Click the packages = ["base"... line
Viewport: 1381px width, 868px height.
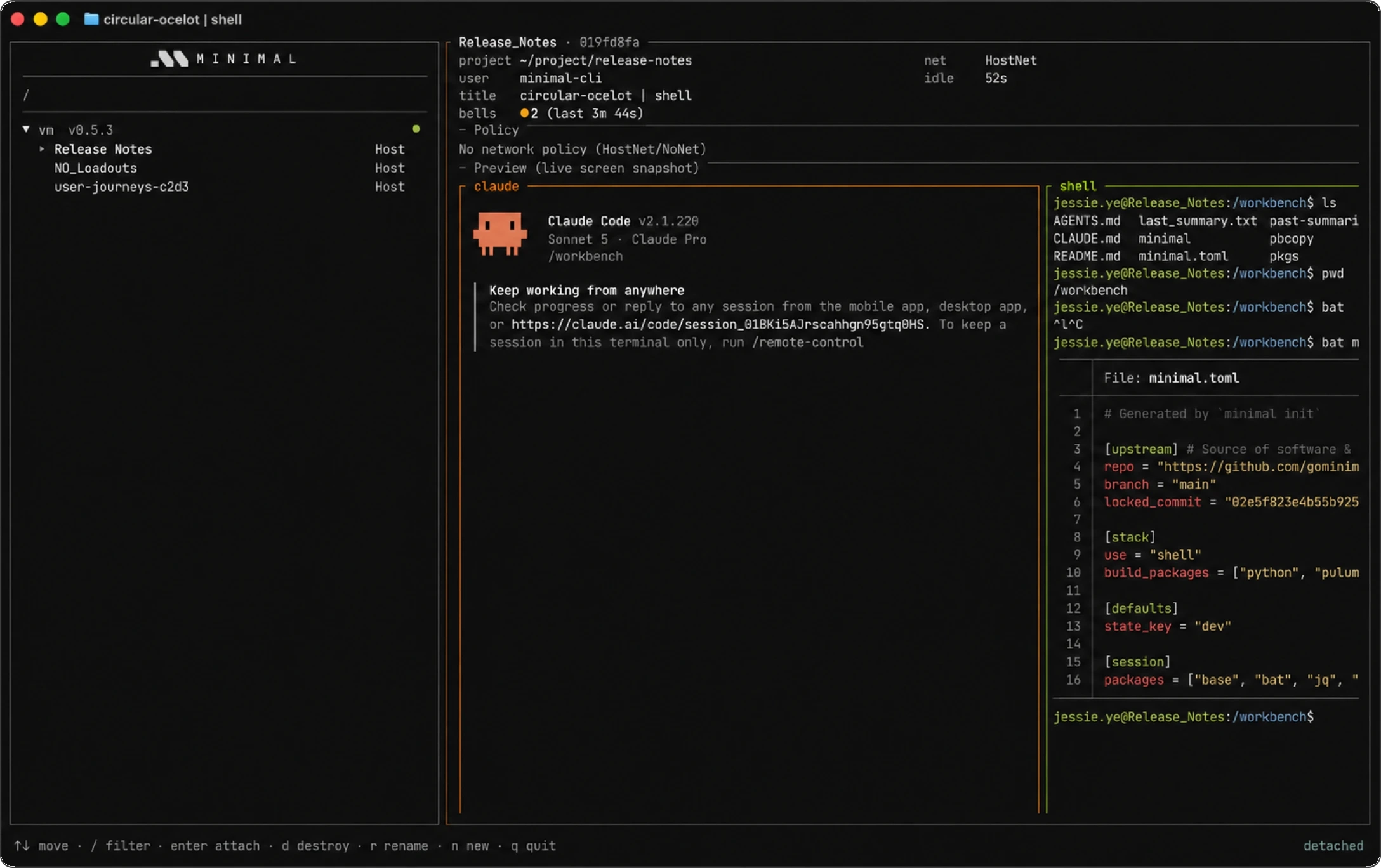point(1231,680)
